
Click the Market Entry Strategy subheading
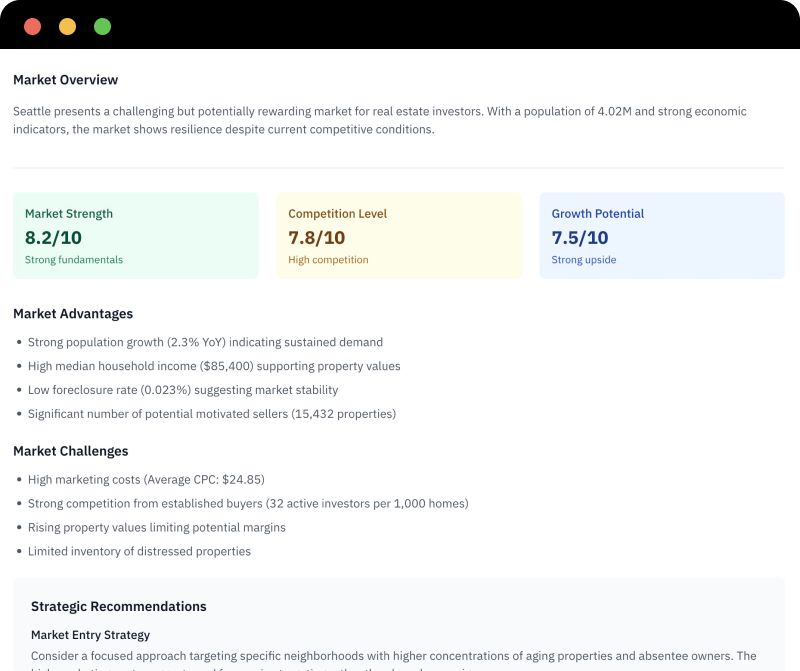pos(90,634)
